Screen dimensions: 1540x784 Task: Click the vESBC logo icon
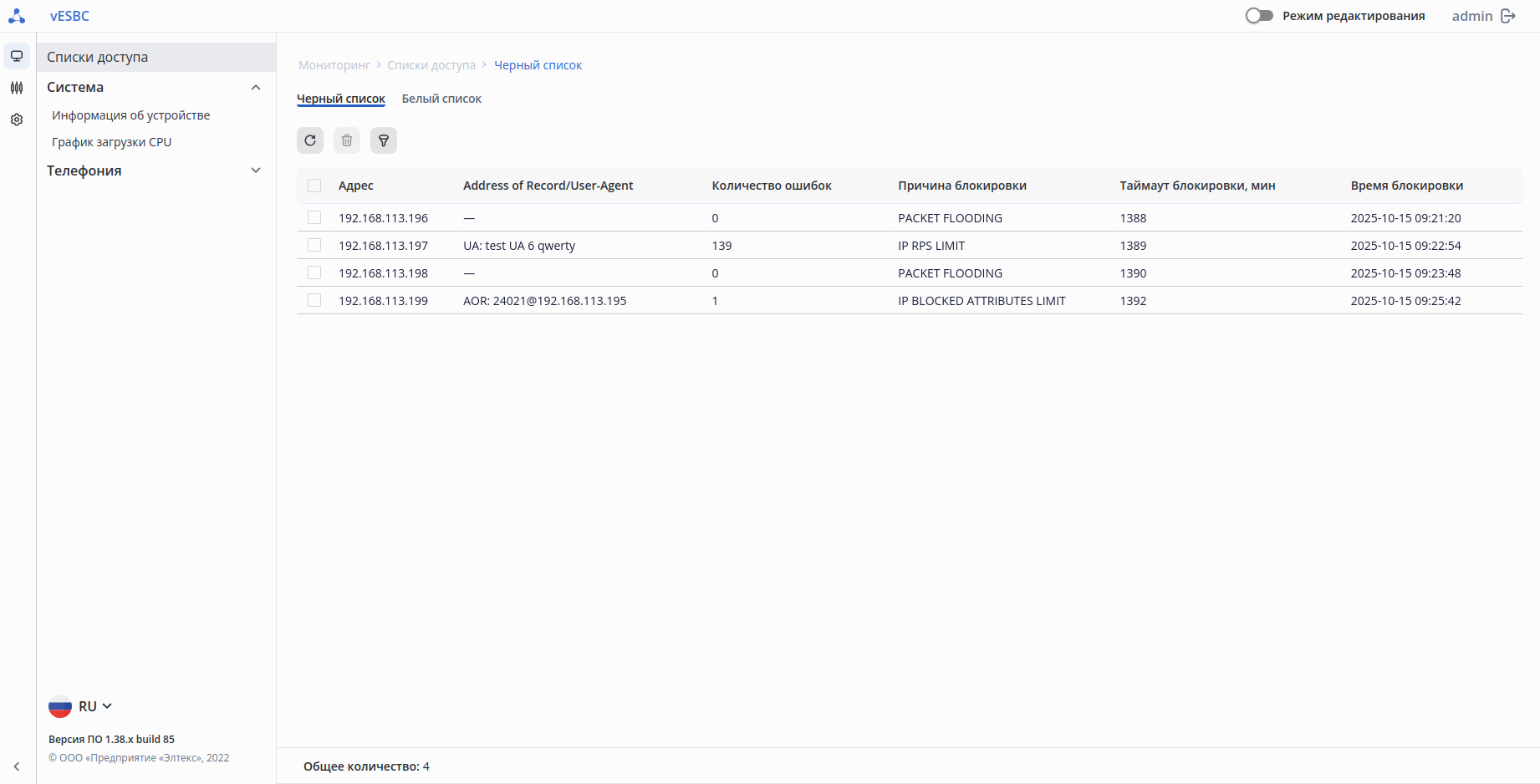pyautogui.click(x=17, y=16)
